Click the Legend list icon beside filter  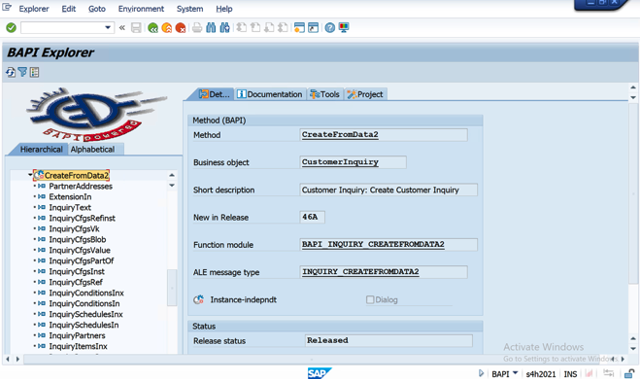pos(35,73)
